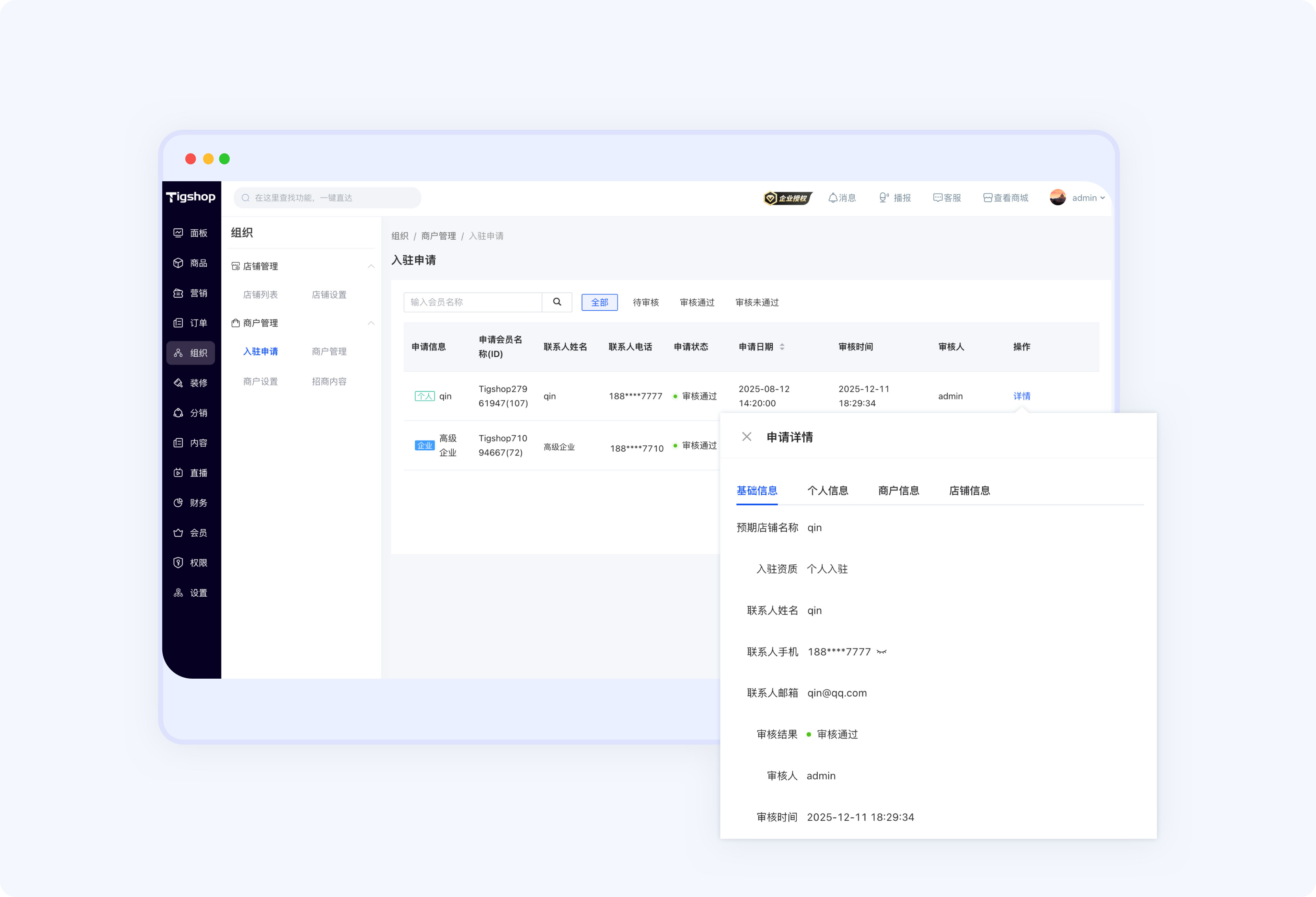Focus the 输入会员名称 search field

tap(473, 302)
